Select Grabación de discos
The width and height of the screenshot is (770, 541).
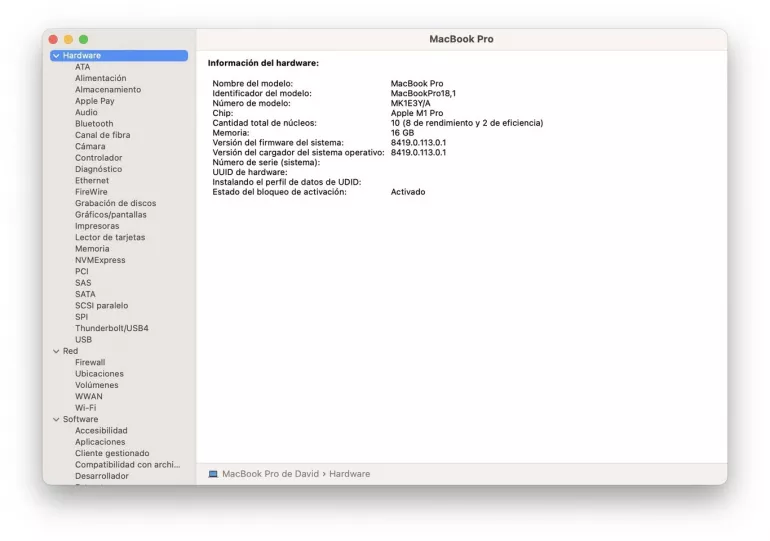pyautogui.click(x=116, y=203)
